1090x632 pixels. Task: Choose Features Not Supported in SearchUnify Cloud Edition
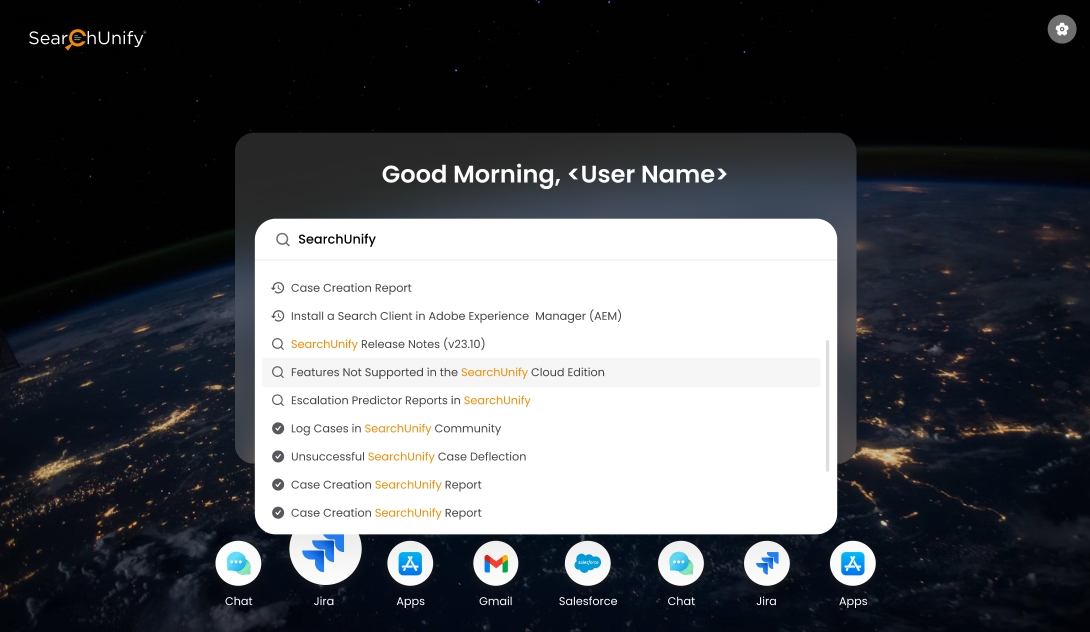tap(447, 372)
